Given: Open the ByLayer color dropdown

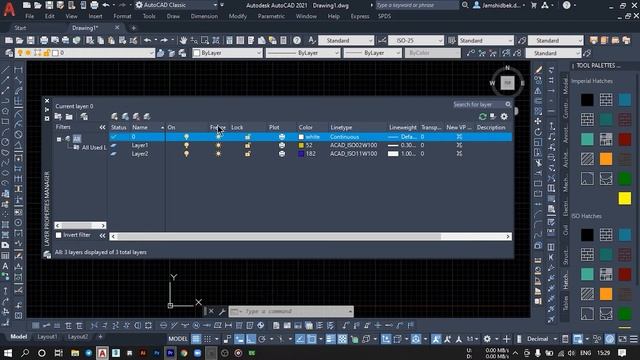Looking at the screenshot, I should pos(227,53).
